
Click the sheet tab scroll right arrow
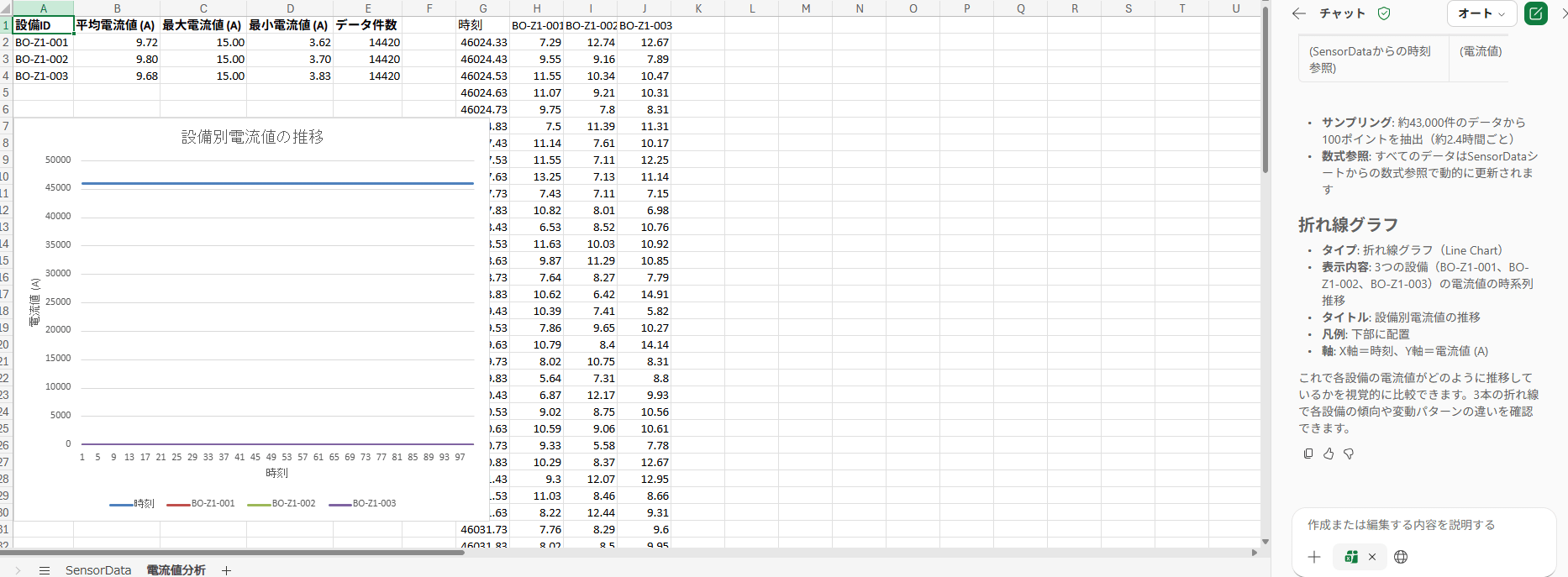point(18,570)
